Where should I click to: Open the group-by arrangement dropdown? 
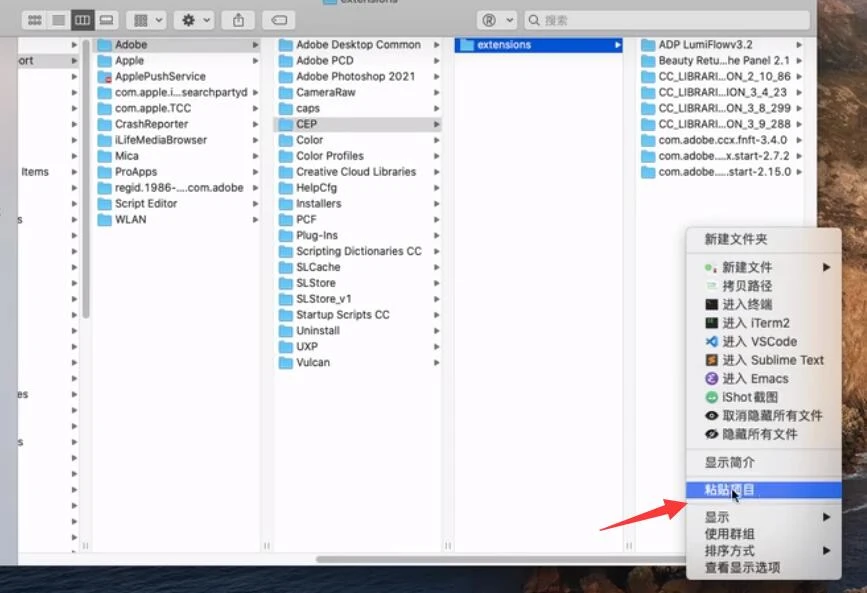point(146,20)
